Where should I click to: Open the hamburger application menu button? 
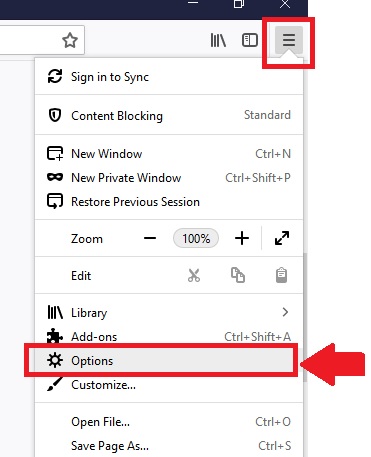[x=289, y=40]
